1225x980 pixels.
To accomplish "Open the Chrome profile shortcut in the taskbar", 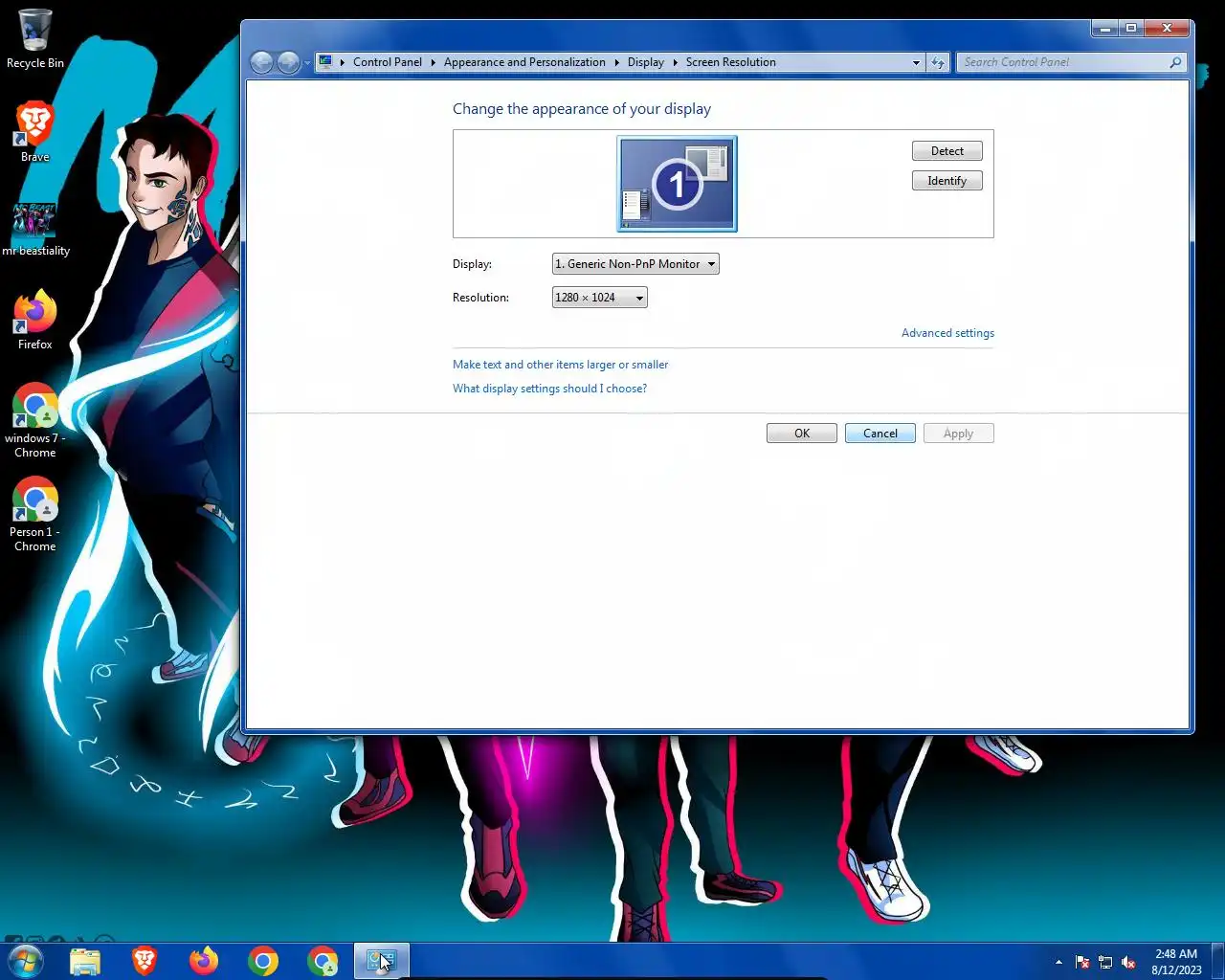I will point(323,961).
